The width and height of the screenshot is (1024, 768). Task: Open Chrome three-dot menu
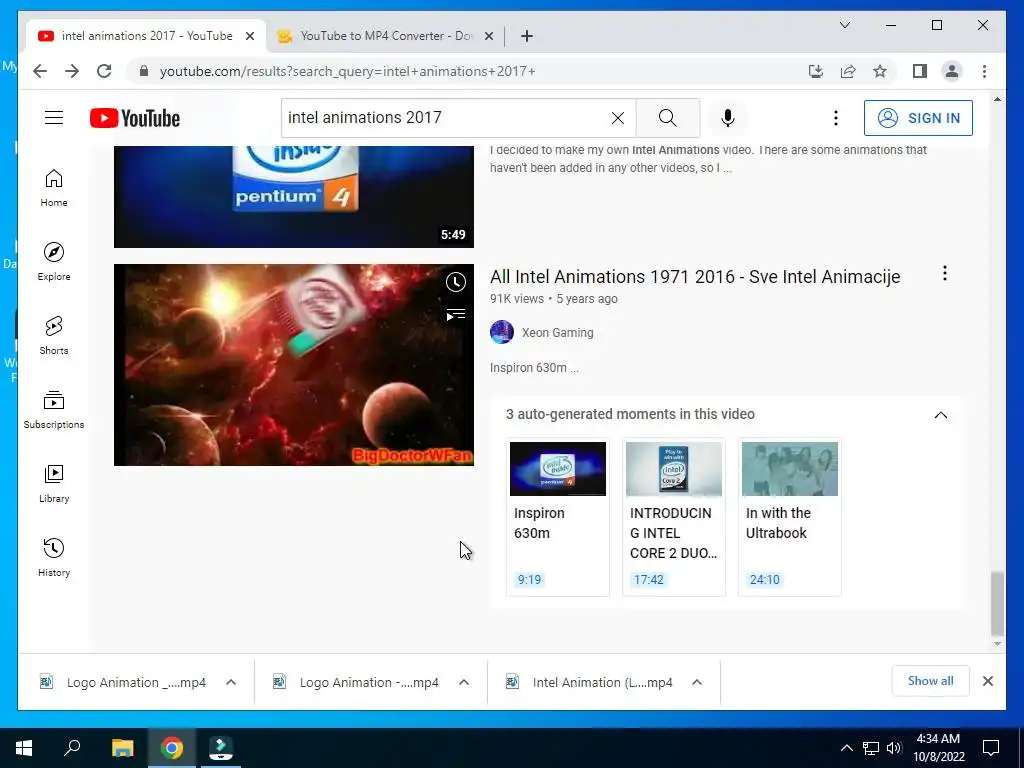(x=984, y=71)
